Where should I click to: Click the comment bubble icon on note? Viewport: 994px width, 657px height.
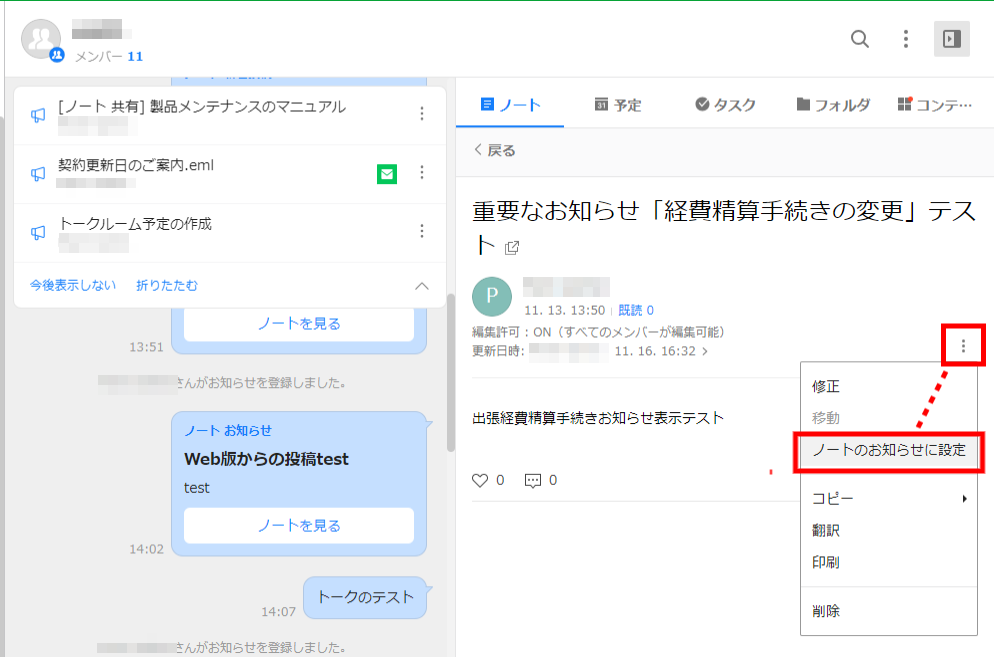(533, 480)
